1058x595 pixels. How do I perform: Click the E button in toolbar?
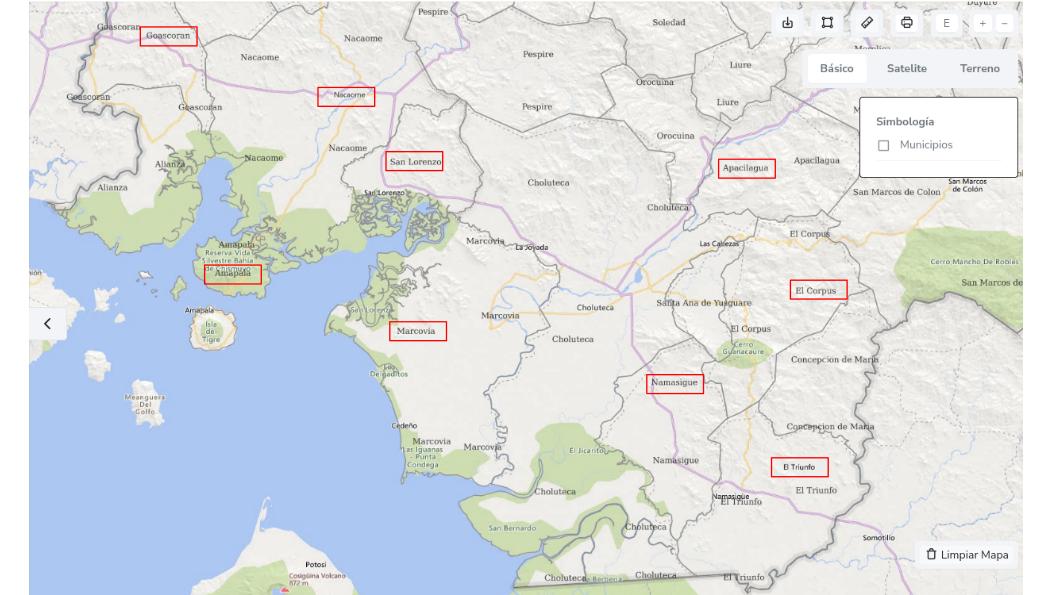point(946,23)
